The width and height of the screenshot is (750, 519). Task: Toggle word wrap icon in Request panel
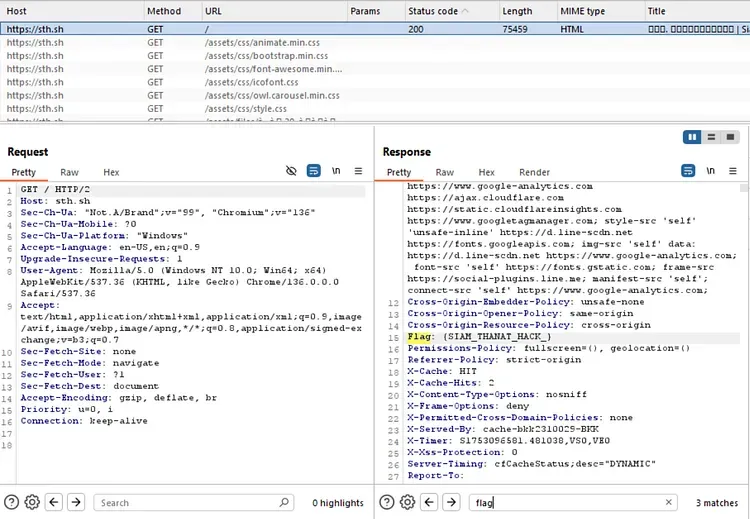tap(313, 171)
